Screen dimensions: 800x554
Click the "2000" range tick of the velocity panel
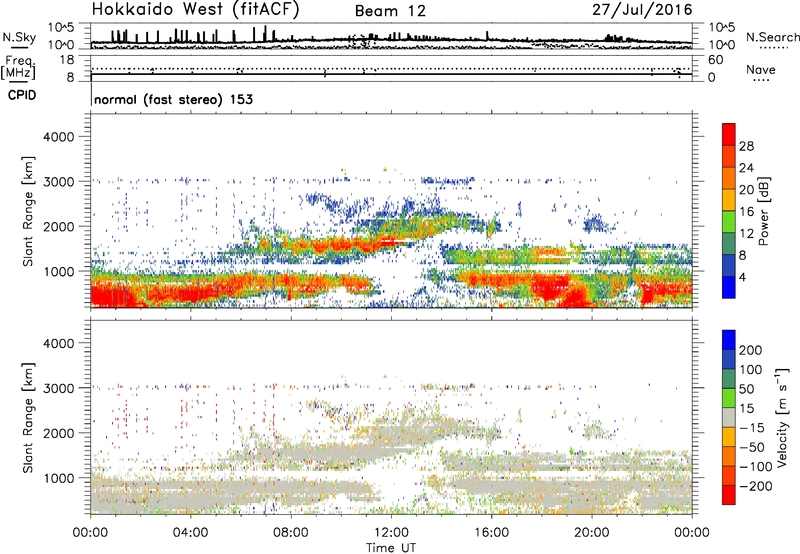click(x=58, y=433)
